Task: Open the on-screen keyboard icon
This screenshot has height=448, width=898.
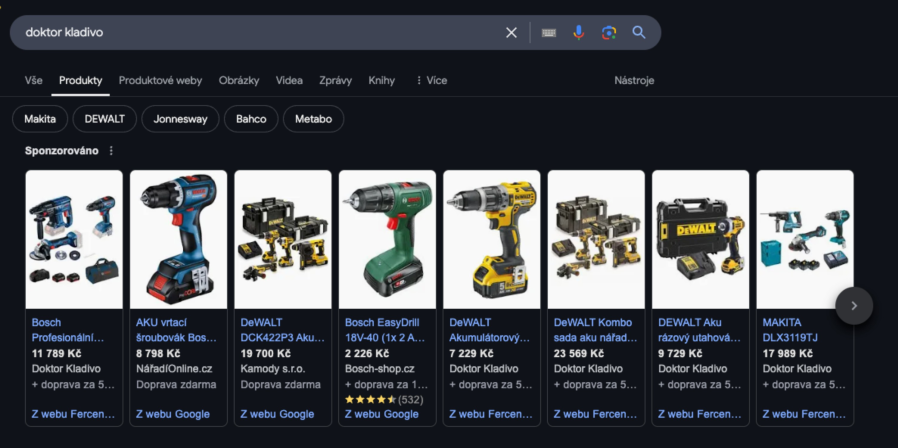Action: (549, 33)
